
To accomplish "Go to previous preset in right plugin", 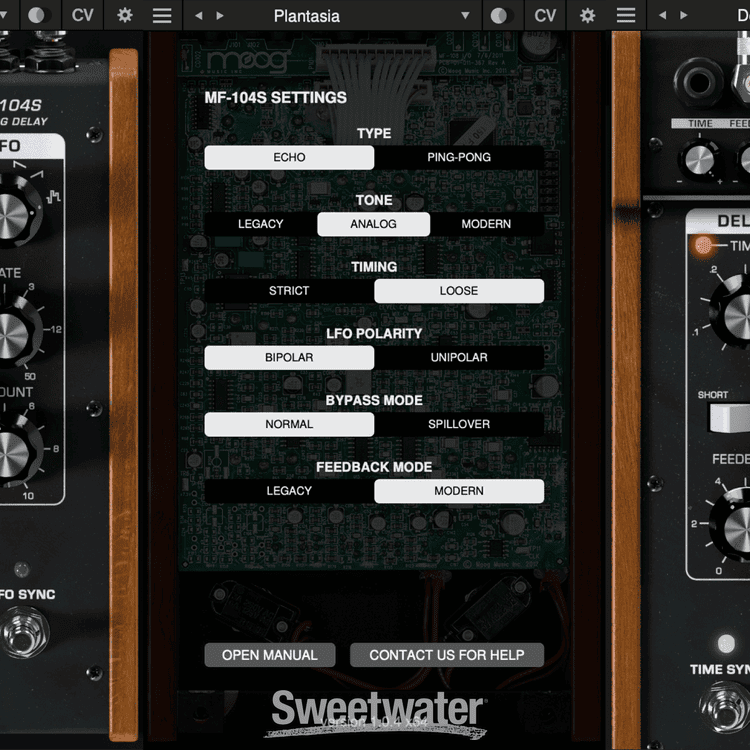I will click(662, 16).
